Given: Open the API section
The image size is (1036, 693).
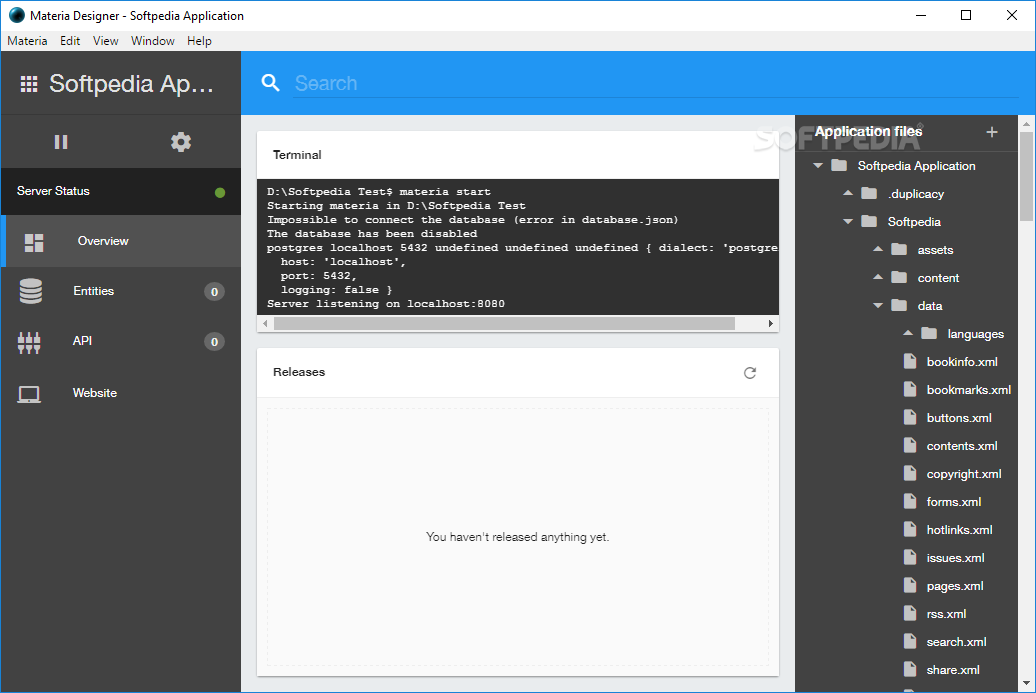Looking at the screenshot, I should tap(121, 342).
